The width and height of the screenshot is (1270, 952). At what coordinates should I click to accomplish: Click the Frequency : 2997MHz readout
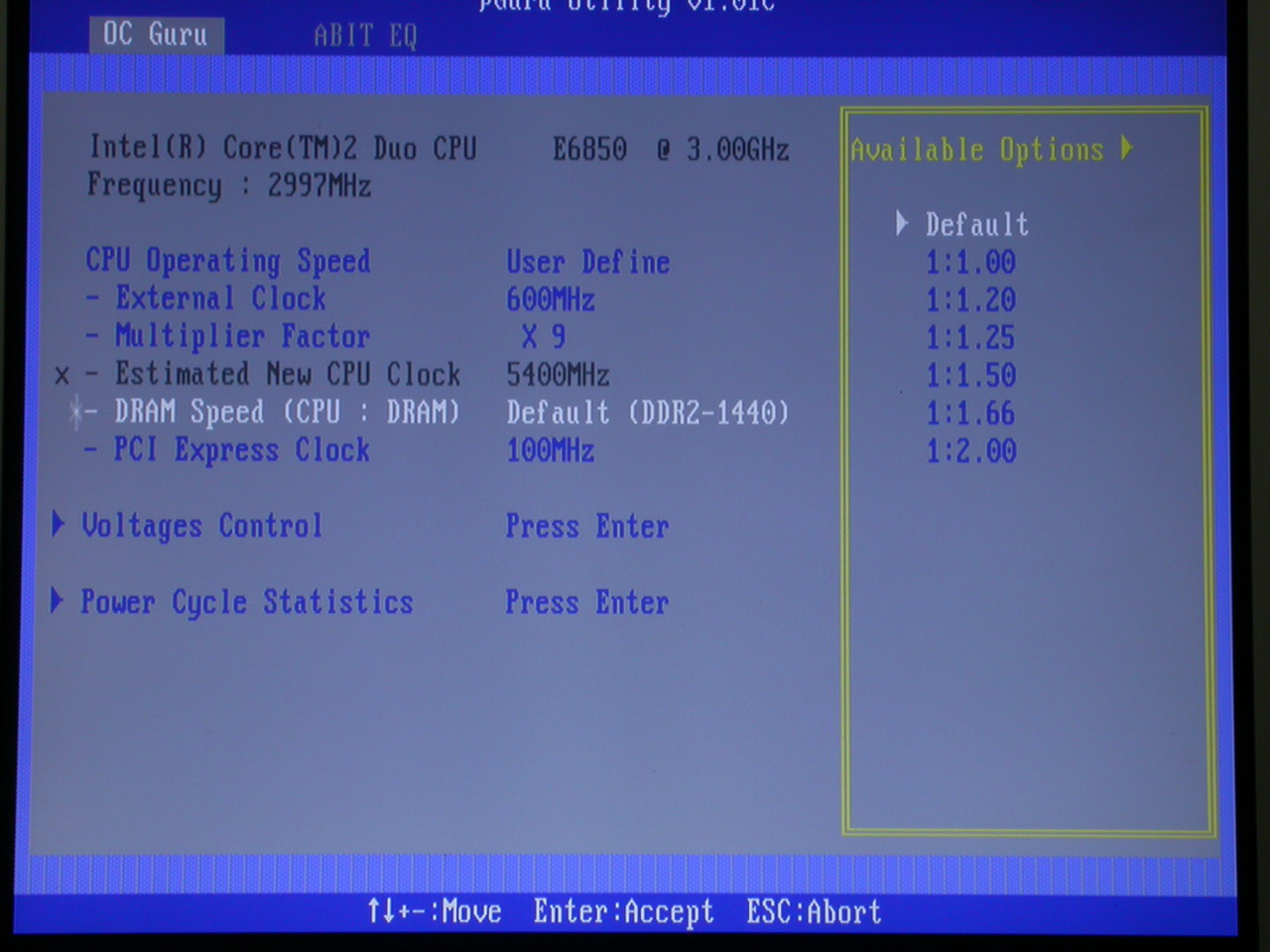pyautogui.click(x=229, y=185)
